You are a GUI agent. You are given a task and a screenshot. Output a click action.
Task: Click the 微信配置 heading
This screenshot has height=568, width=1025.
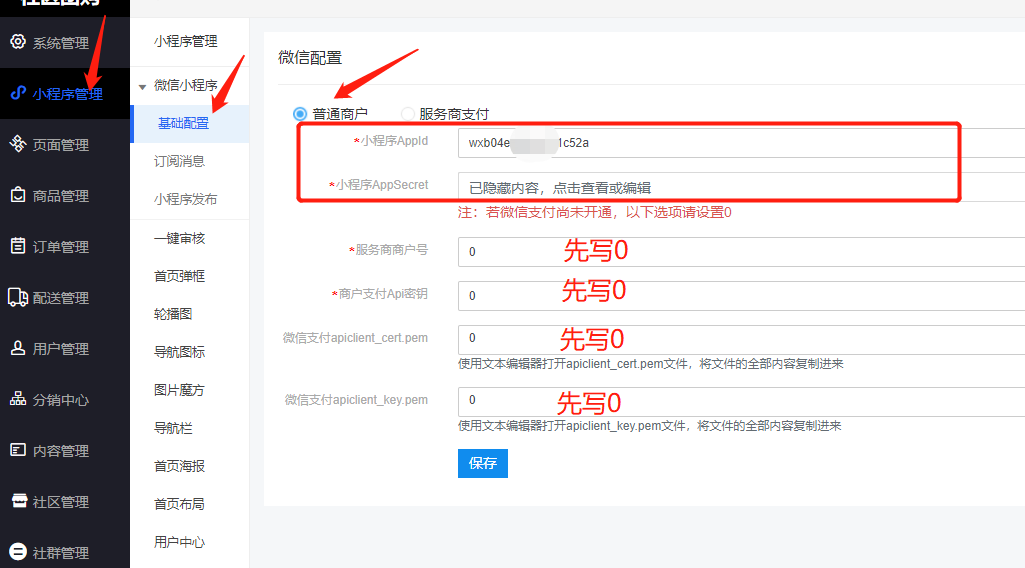point(310,58)
